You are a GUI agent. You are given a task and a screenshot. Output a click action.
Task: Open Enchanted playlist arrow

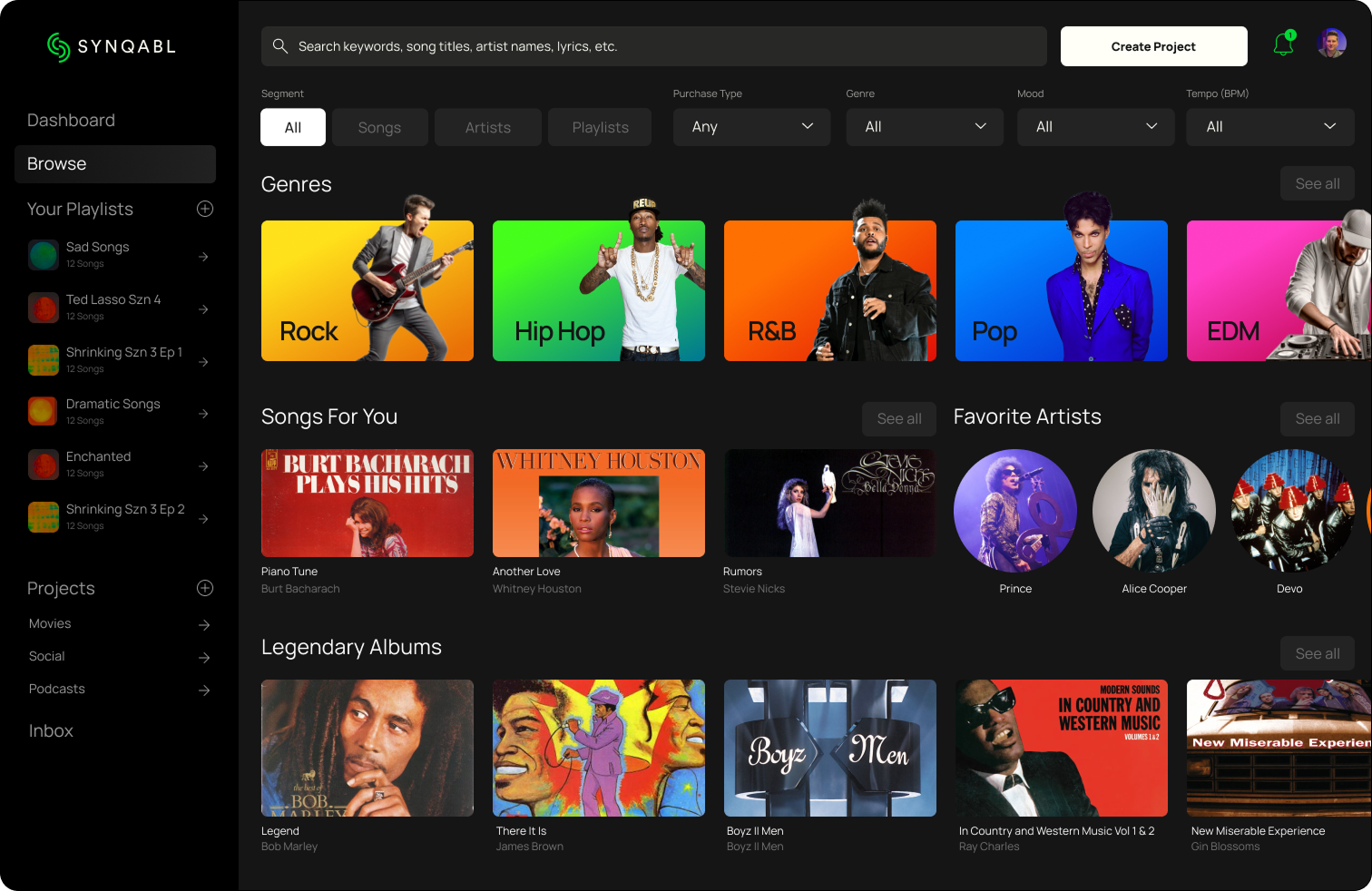tap(204, 466)
